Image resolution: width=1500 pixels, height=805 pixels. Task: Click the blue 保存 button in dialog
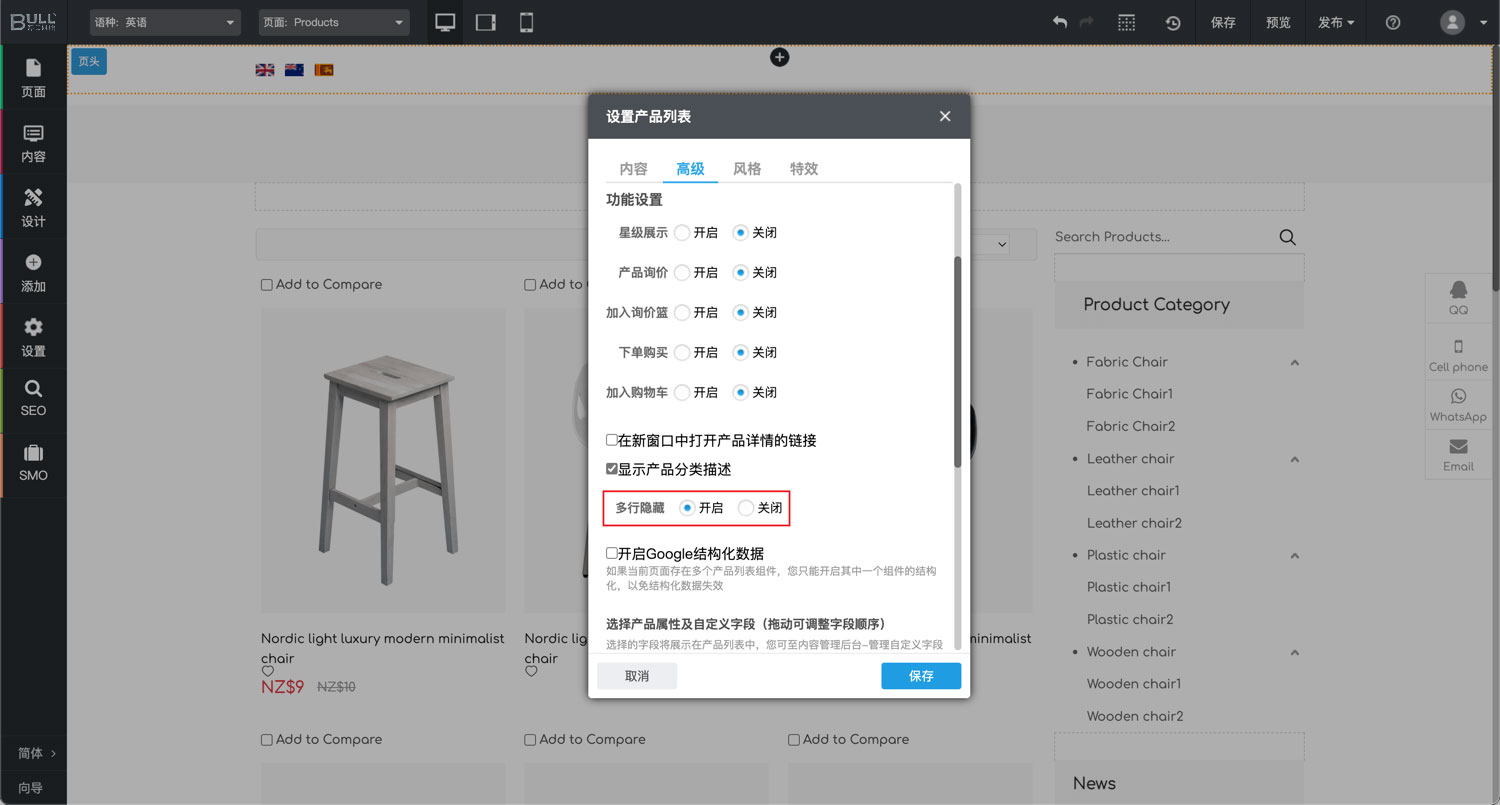(920, 676)
